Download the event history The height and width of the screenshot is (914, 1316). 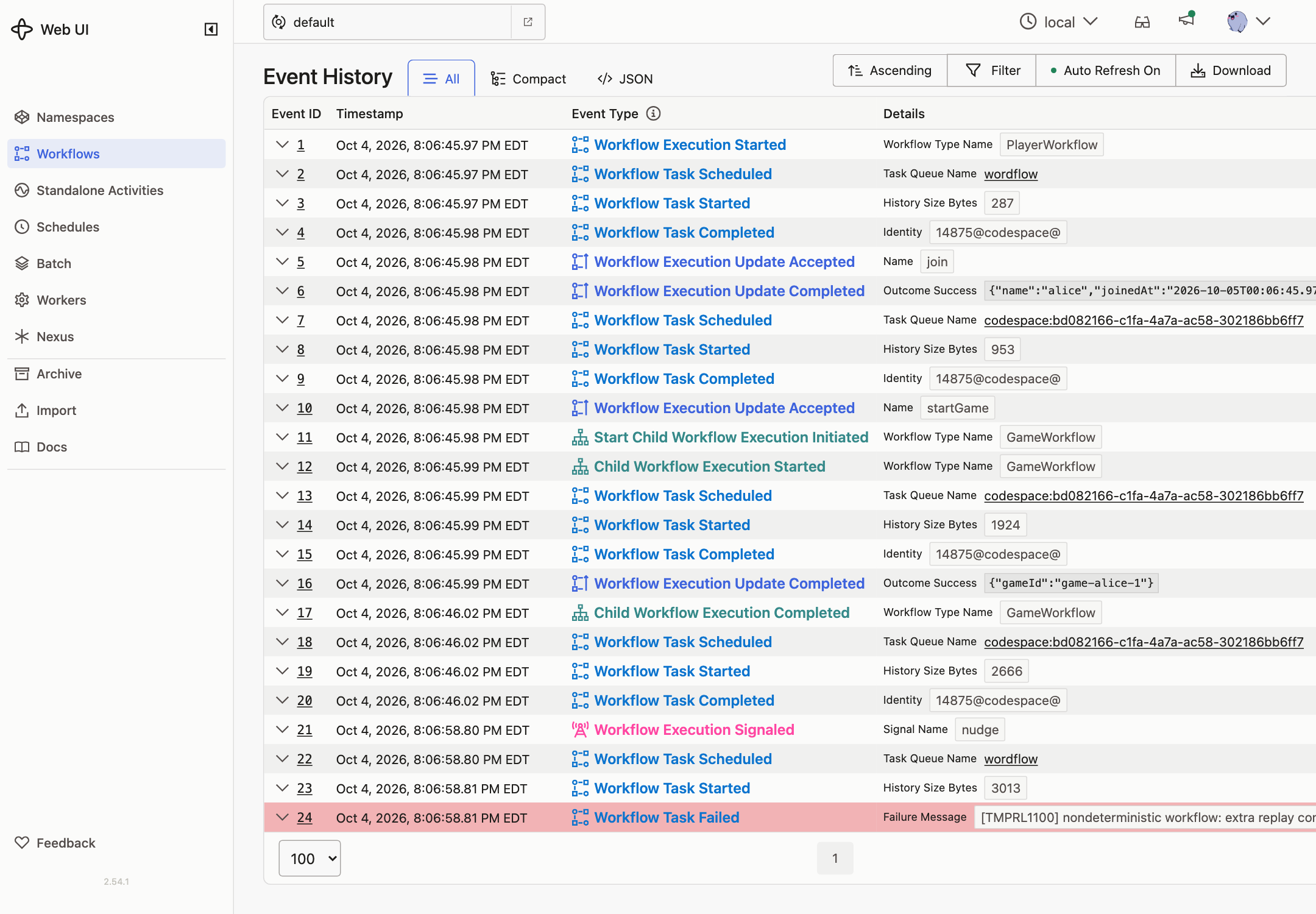(1231, 70)
